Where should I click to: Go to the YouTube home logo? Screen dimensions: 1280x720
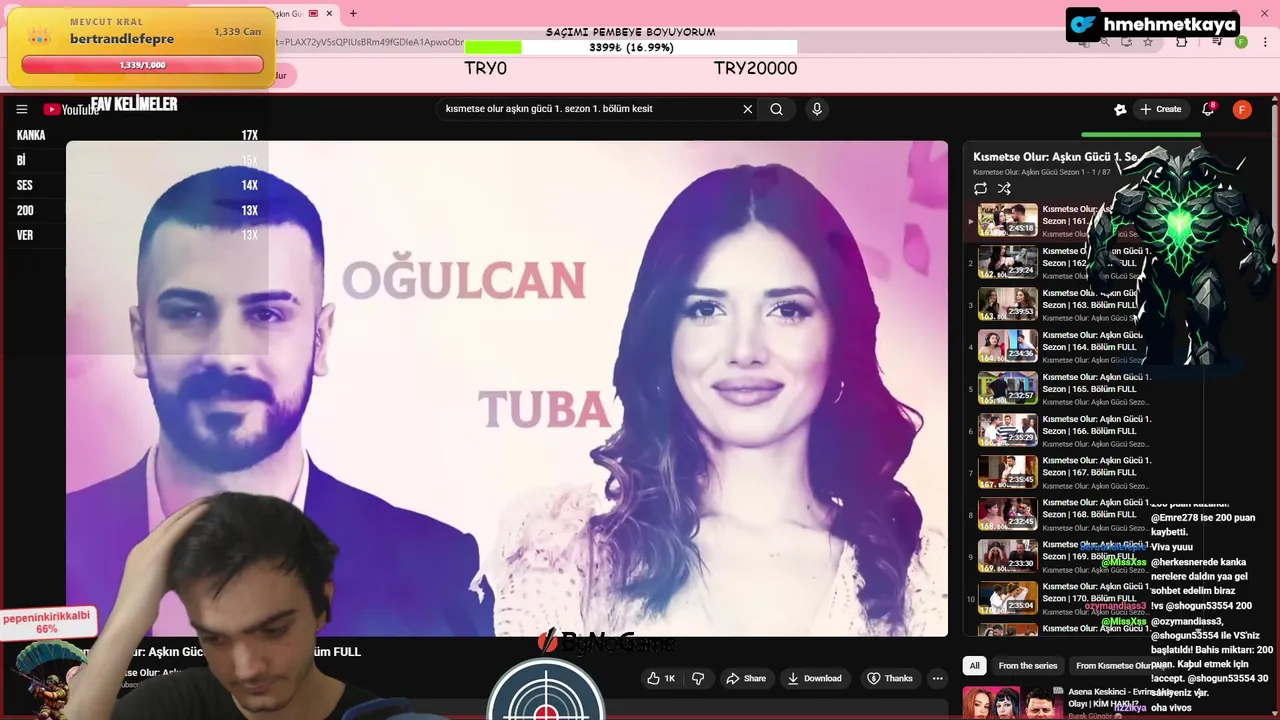(x=70, y=109)
